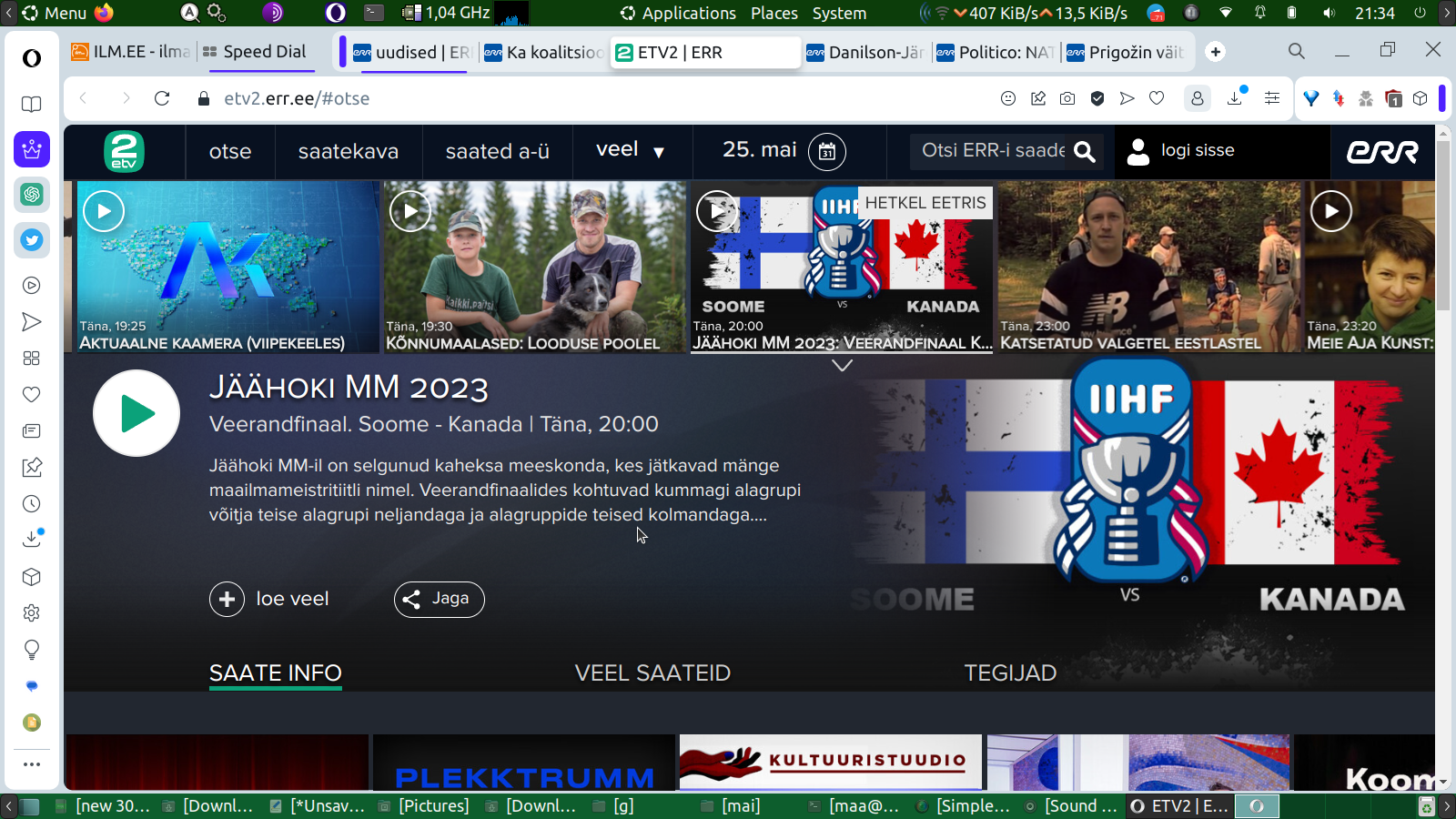
Task: Click the ETV2 logo
Action: tap(125, 151)
